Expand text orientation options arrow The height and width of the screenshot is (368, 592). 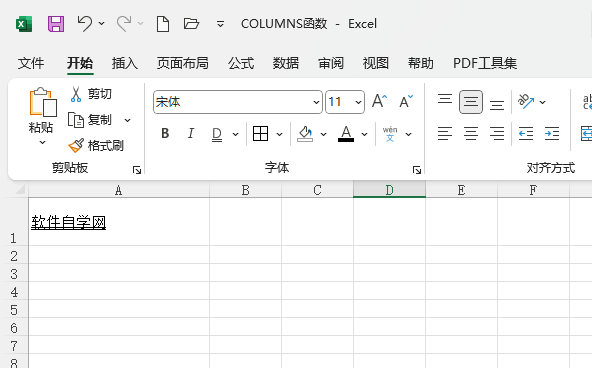(x=543, y=102)
